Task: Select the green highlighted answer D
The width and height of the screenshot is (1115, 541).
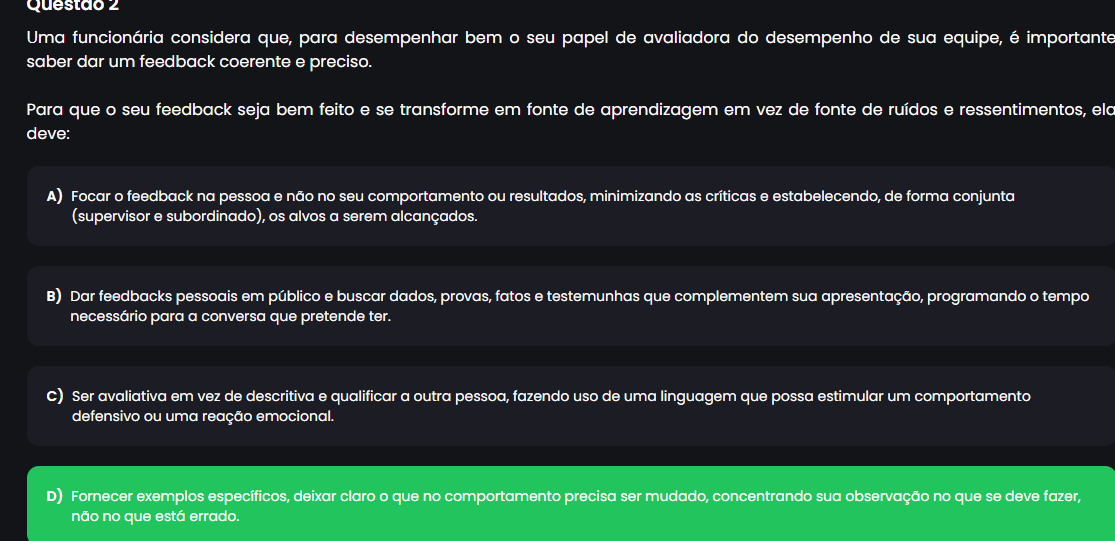Action: point(570,506)
